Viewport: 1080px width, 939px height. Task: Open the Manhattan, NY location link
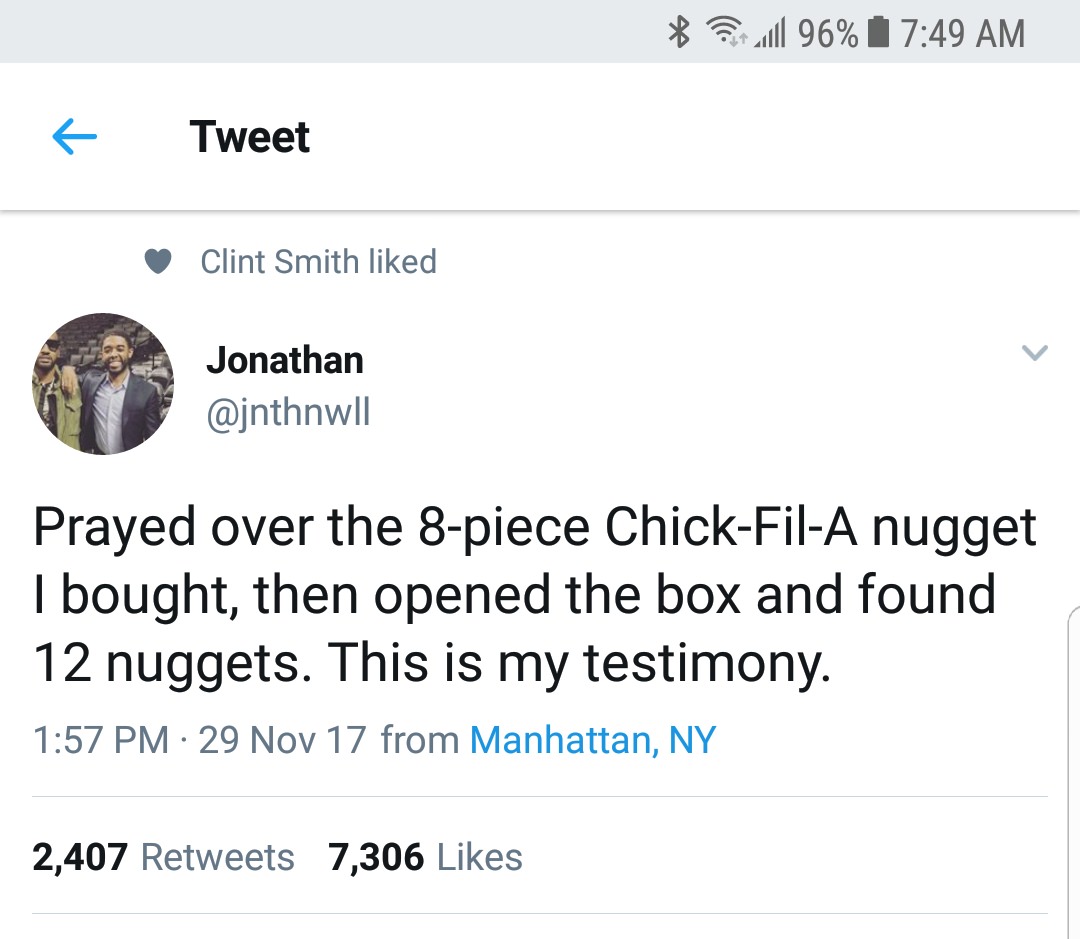(x=592, y=740)
